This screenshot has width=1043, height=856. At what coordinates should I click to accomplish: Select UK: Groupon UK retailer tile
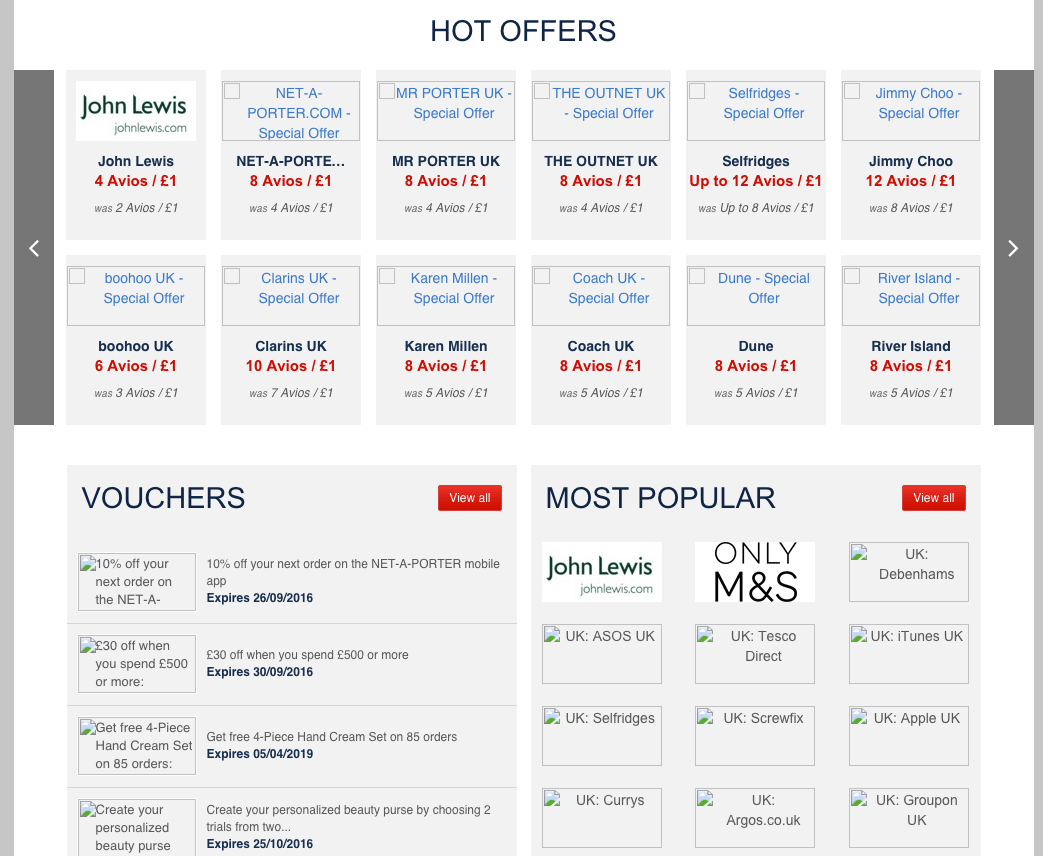coord(909,818)
